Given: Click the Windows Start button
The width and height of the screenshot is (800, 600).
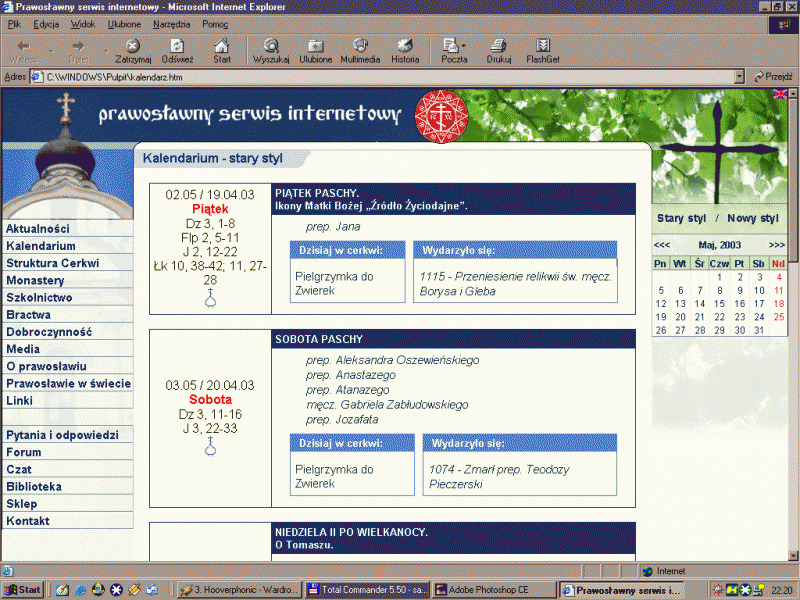Looking at the screenshot, I should pos(23,590).
